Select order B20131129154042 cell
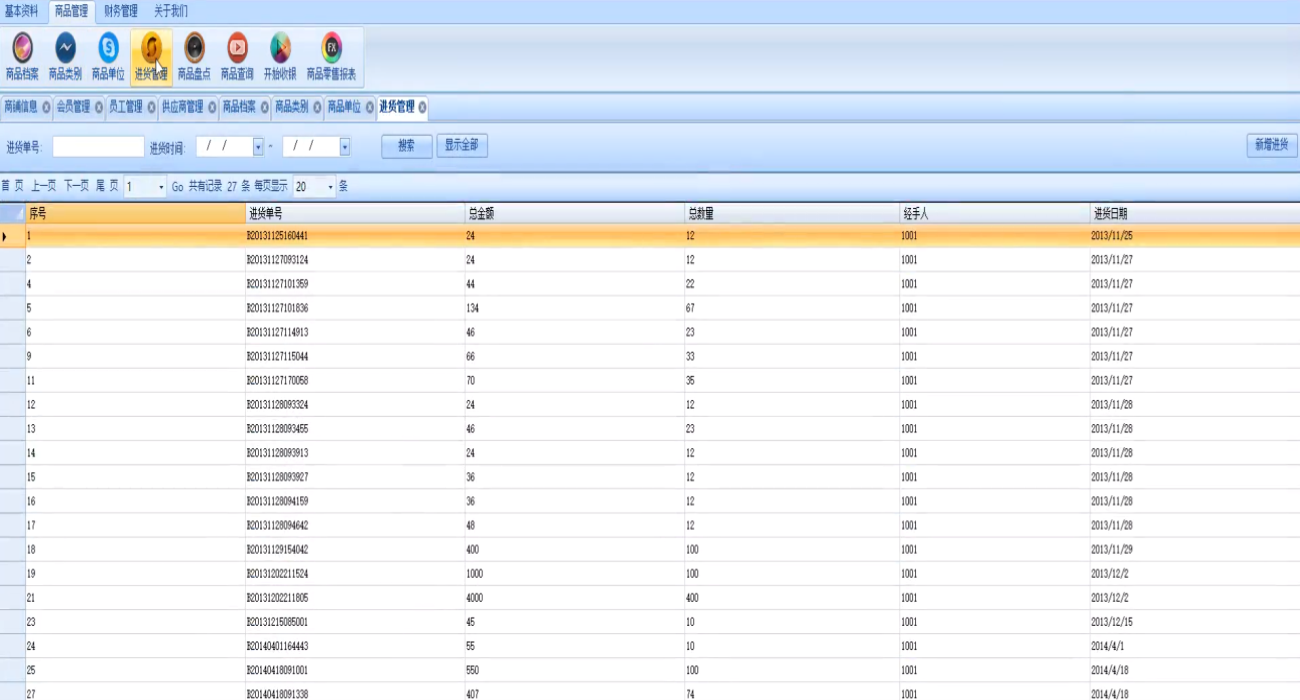Image resolution: width=1300 pixels, height=700 pixels. tap(355, 550)
